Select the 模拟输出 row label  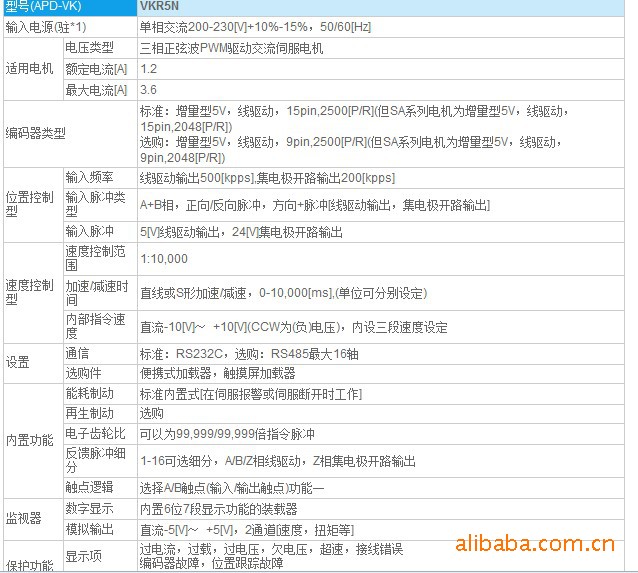coord(89,529)
